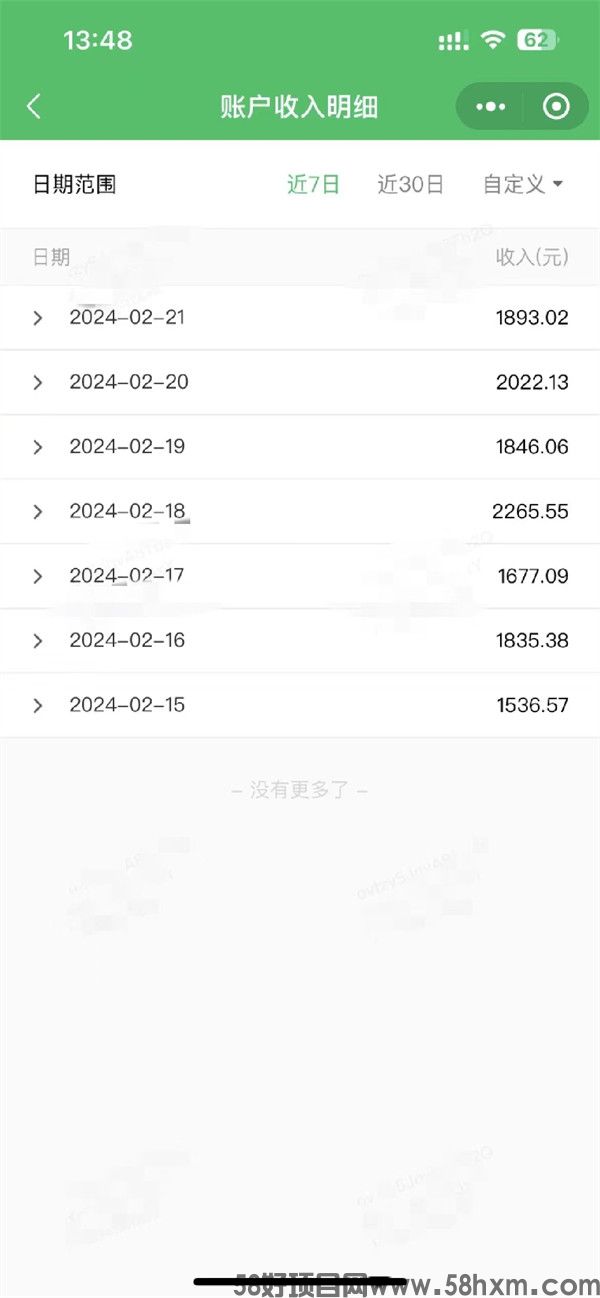This screenshot has width=600, height=1298.
Task: Expand the 2024-02-19 row chevron
Action: coord(38,447)
